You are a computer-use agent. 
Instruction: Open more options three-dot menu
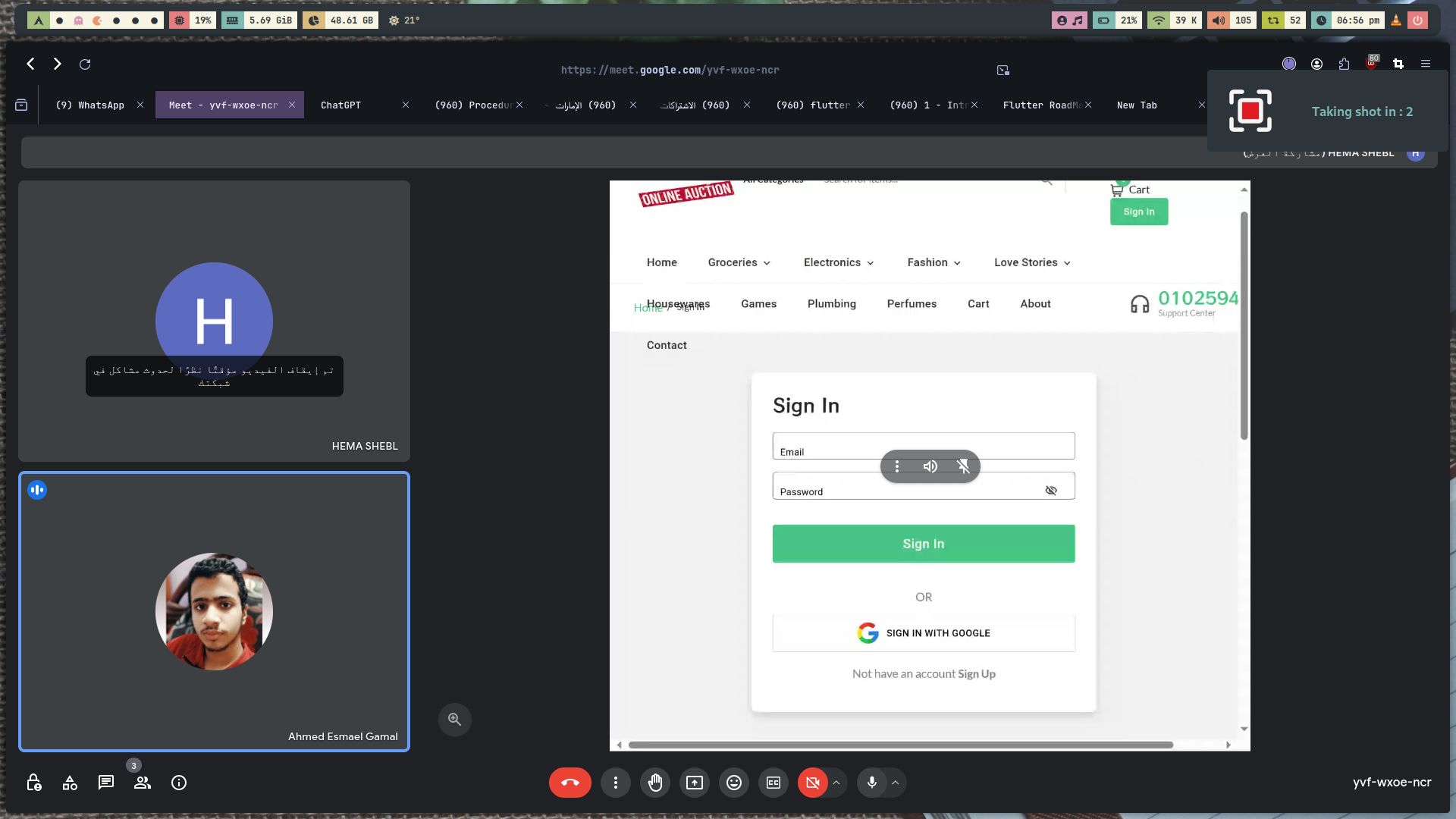coord(616,783)
